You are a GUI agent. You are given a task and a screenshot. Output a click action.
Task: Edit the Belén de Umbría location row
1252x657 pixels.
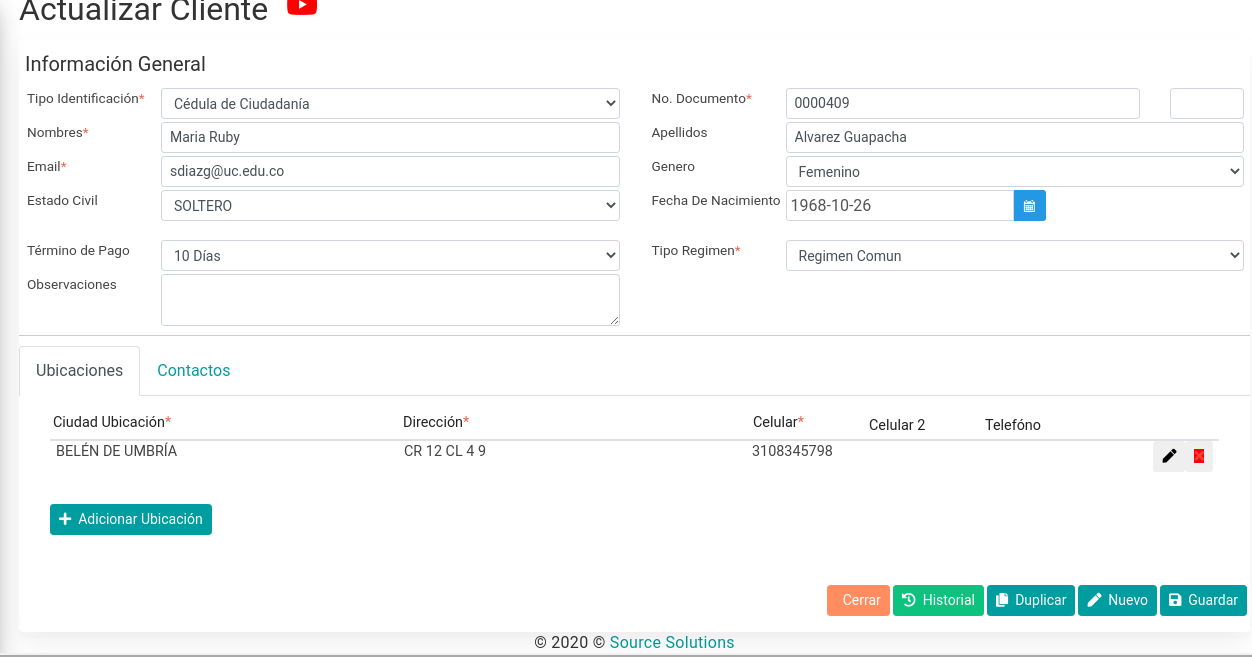[x=1169, y=456]
